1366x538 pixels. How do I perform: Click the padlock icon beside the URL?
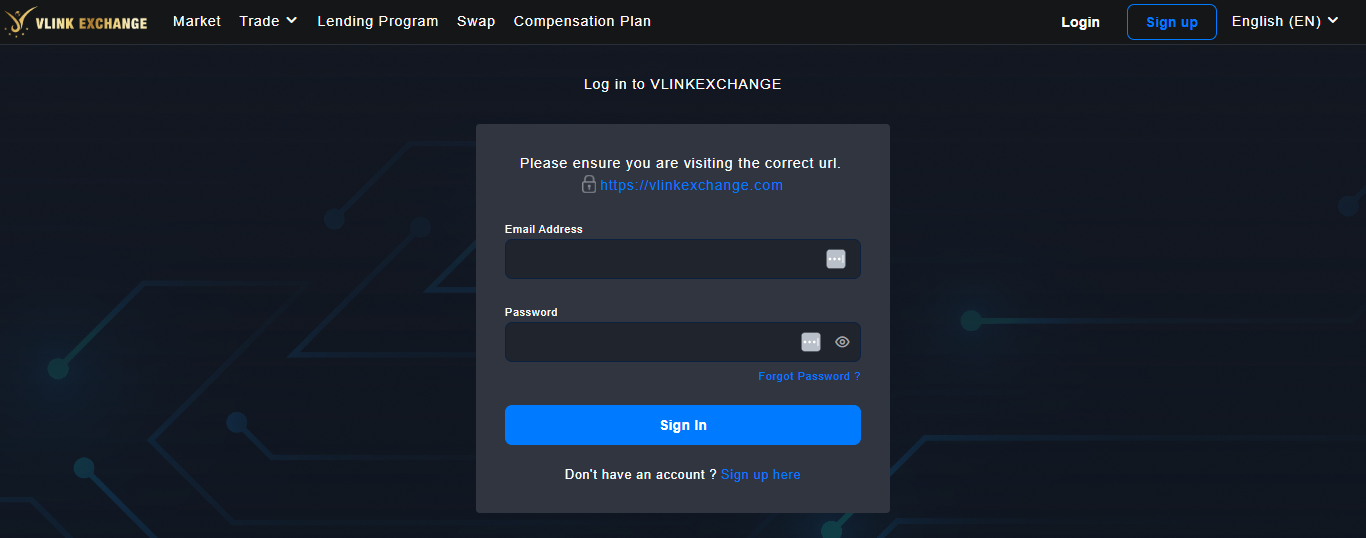coord(589,185)
